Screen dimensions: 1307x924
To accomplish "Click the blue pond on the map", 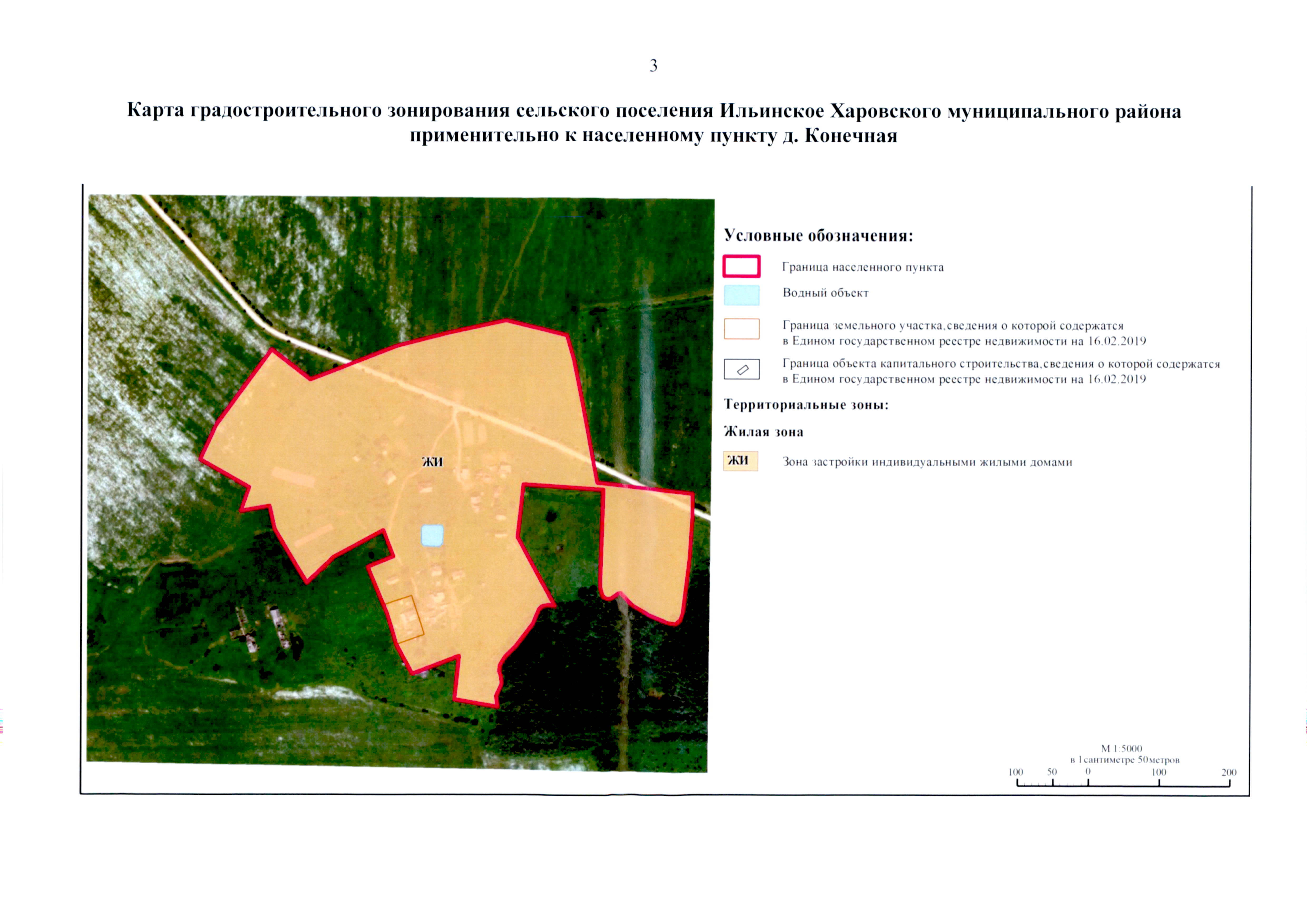I will [432, 535].
